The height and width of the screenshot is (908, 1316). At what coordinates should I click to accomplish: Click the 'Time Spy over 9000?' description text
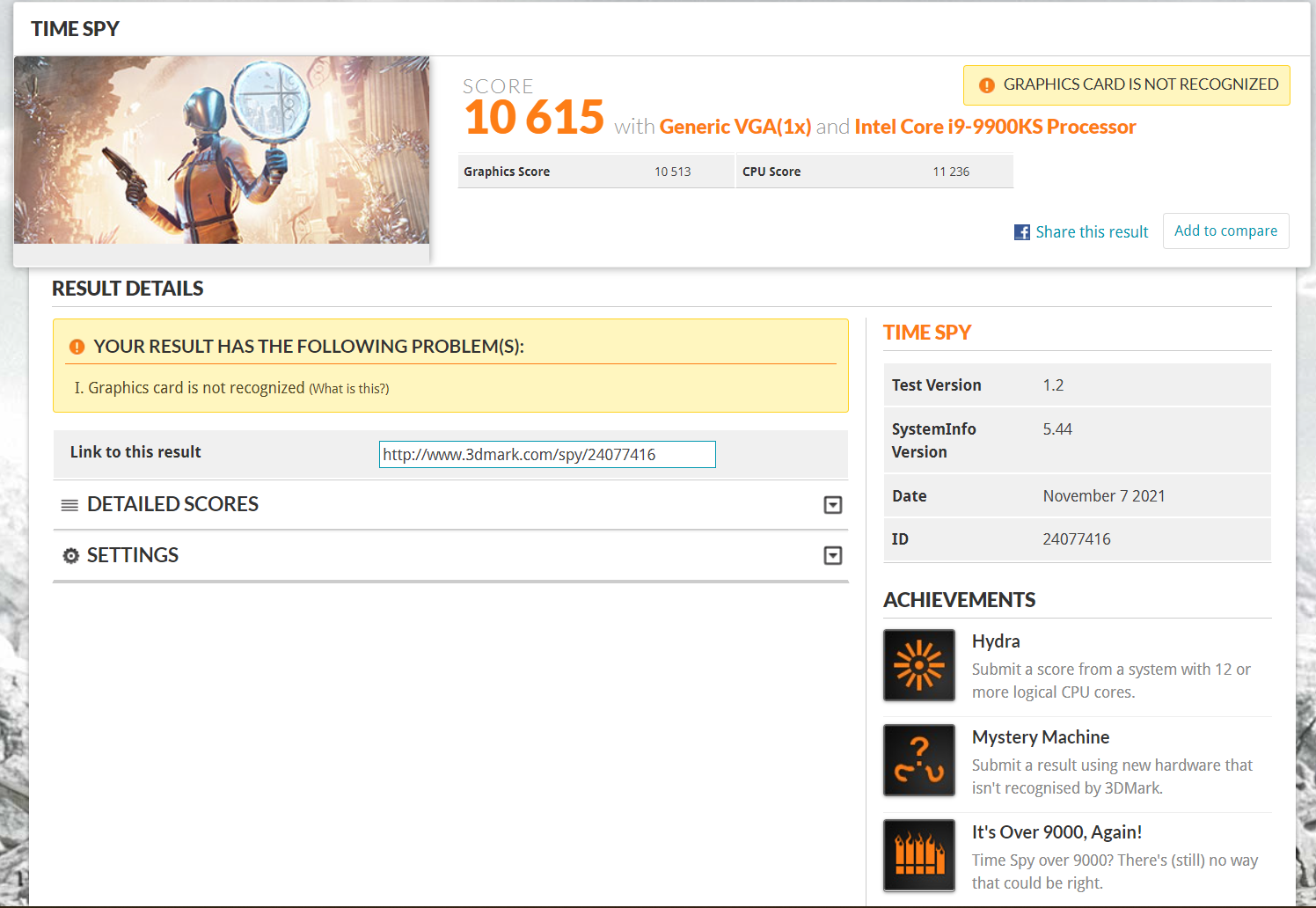1115,872
